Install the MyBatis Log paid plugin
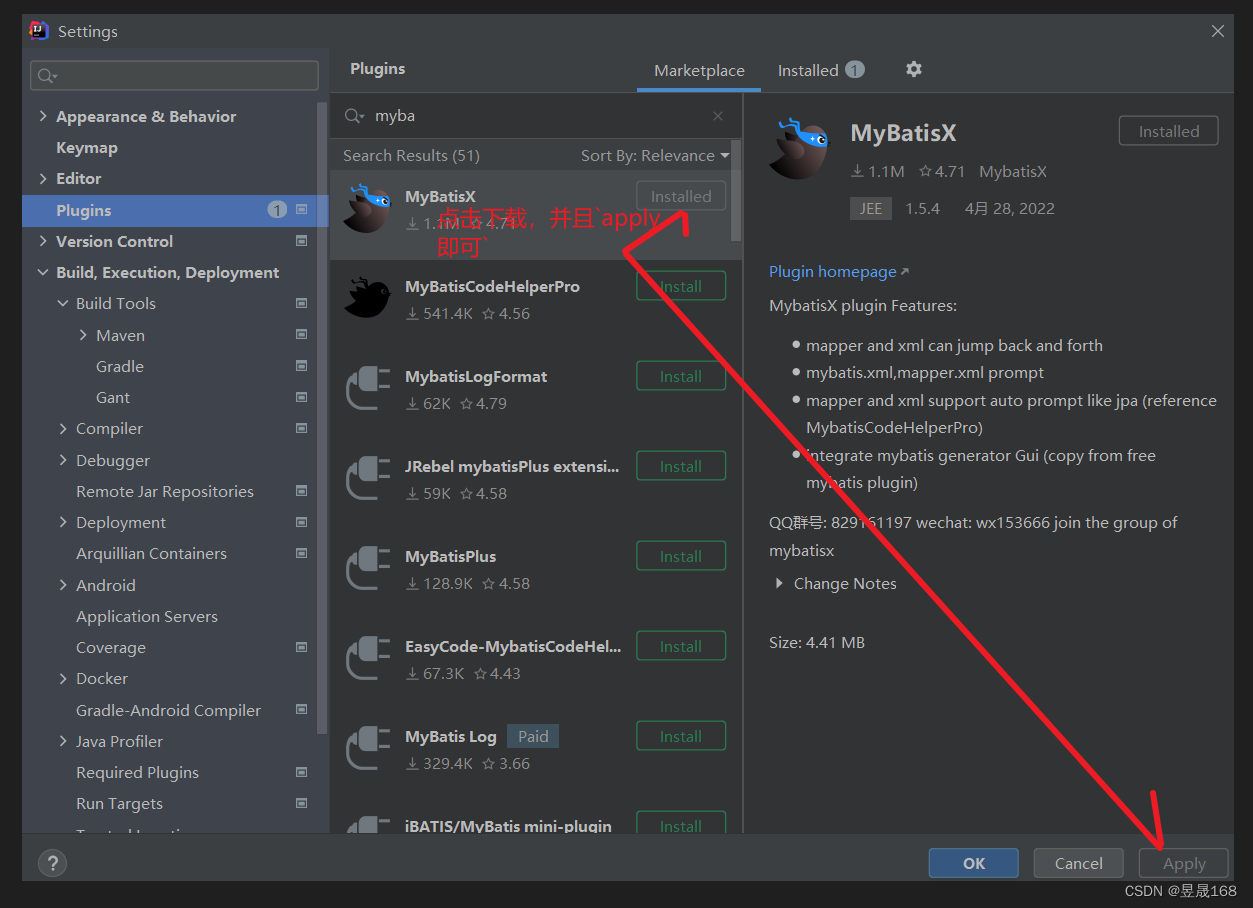 click(x=681, y=736)
